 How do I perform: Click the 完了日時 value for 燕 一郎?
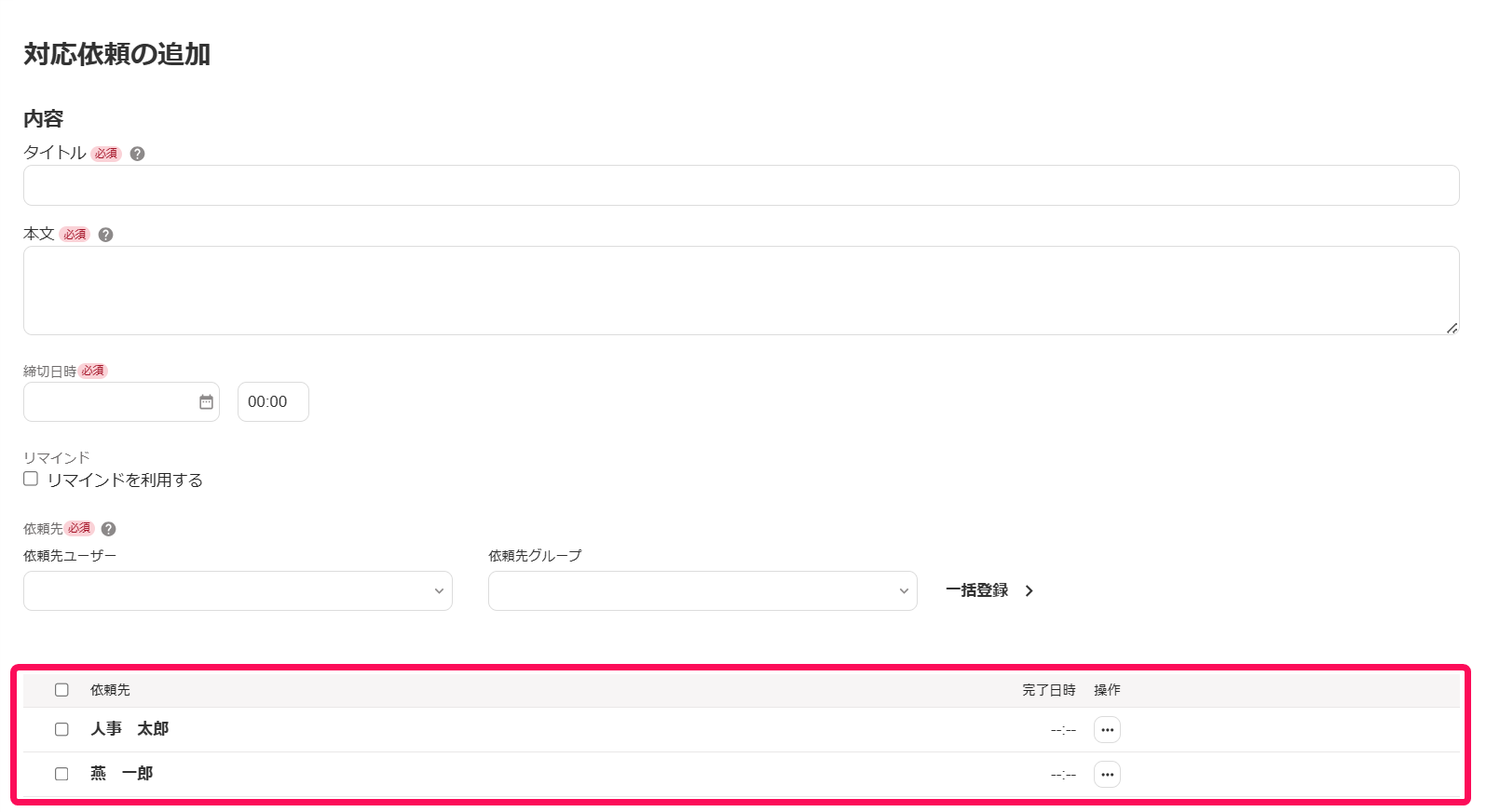[1063, 775]
